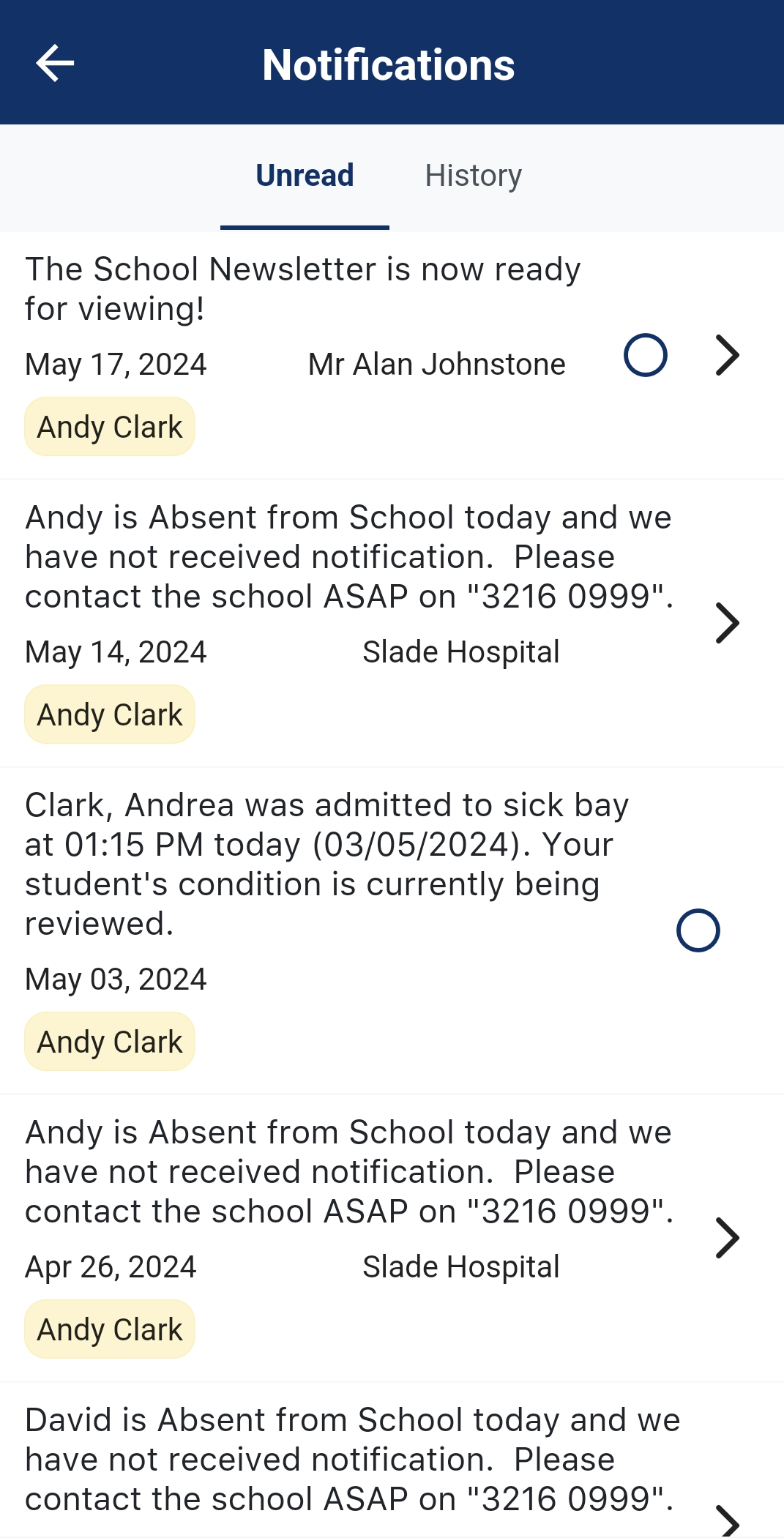
Task: Open May 14 absence notice chevron
Action: click(726, 623)
